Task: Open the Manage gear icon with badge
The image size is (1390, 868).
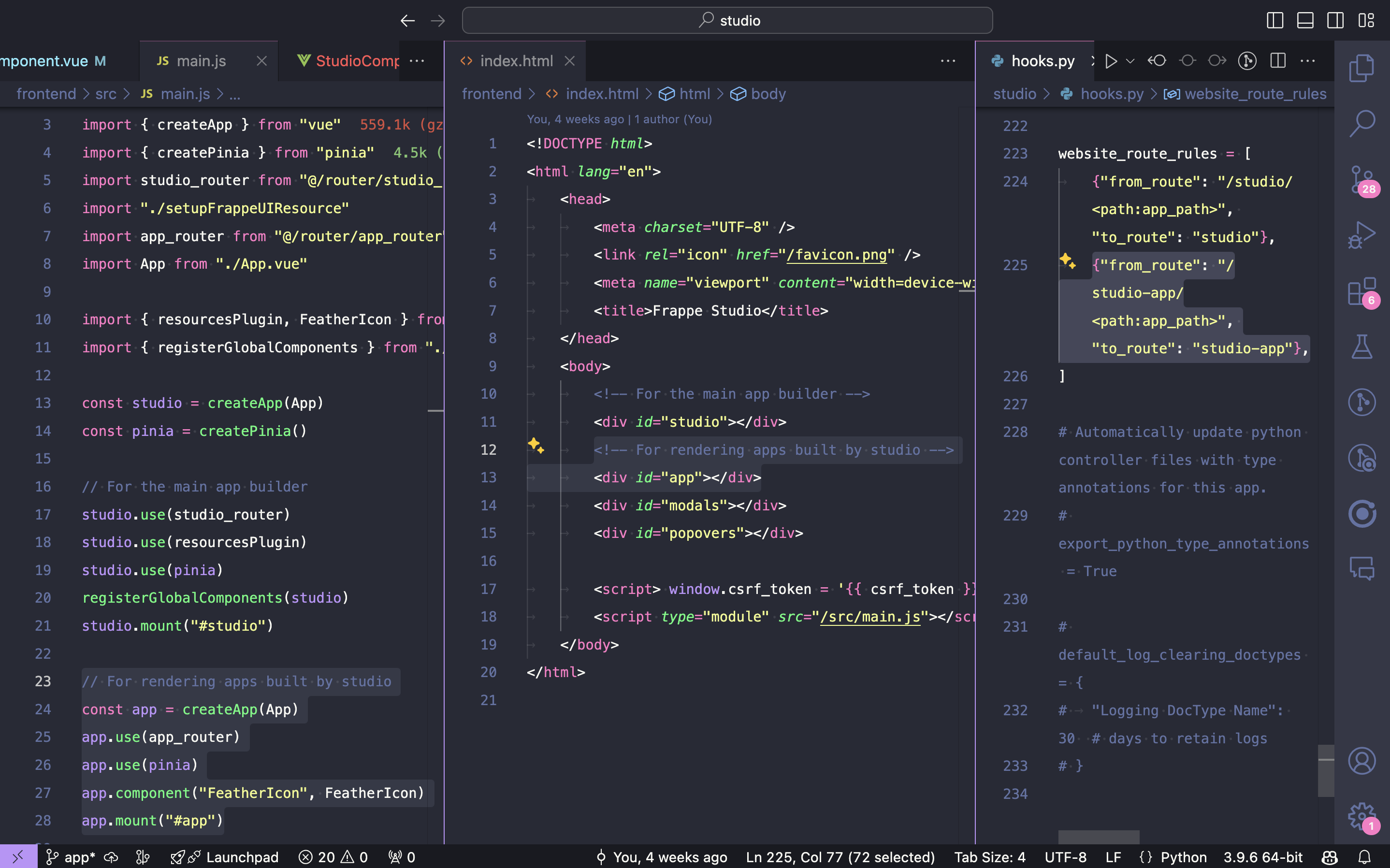Action: click(x=1362, y=817)
